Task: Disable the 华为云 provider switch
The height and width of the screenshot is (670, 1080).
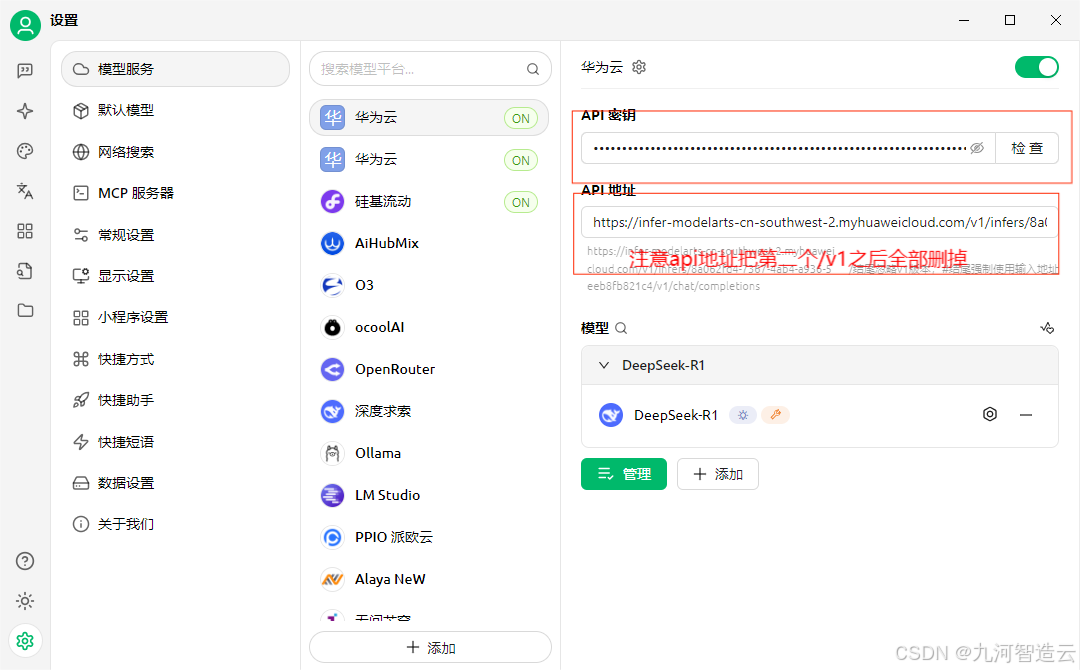Action: coord(1036,67)
